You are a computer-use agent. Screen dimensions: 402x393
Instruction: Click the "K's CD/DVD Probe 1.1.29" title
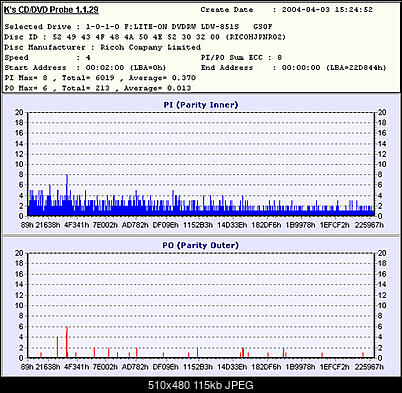click(x=51, y=10)
